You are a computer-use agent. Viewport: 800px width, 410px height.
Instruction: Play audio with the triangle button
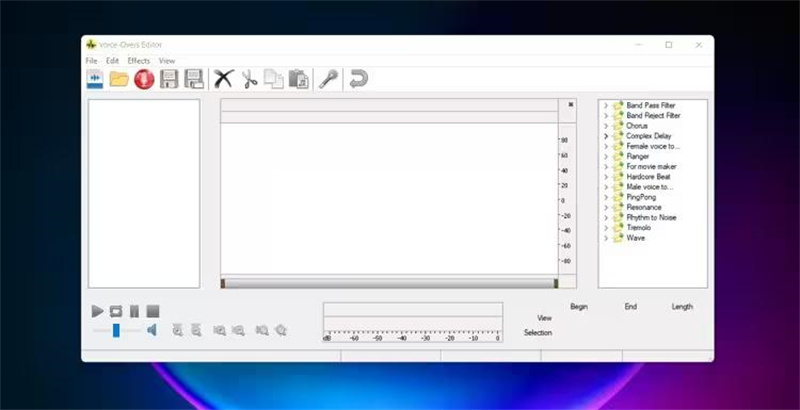click(x=97, y=311)
